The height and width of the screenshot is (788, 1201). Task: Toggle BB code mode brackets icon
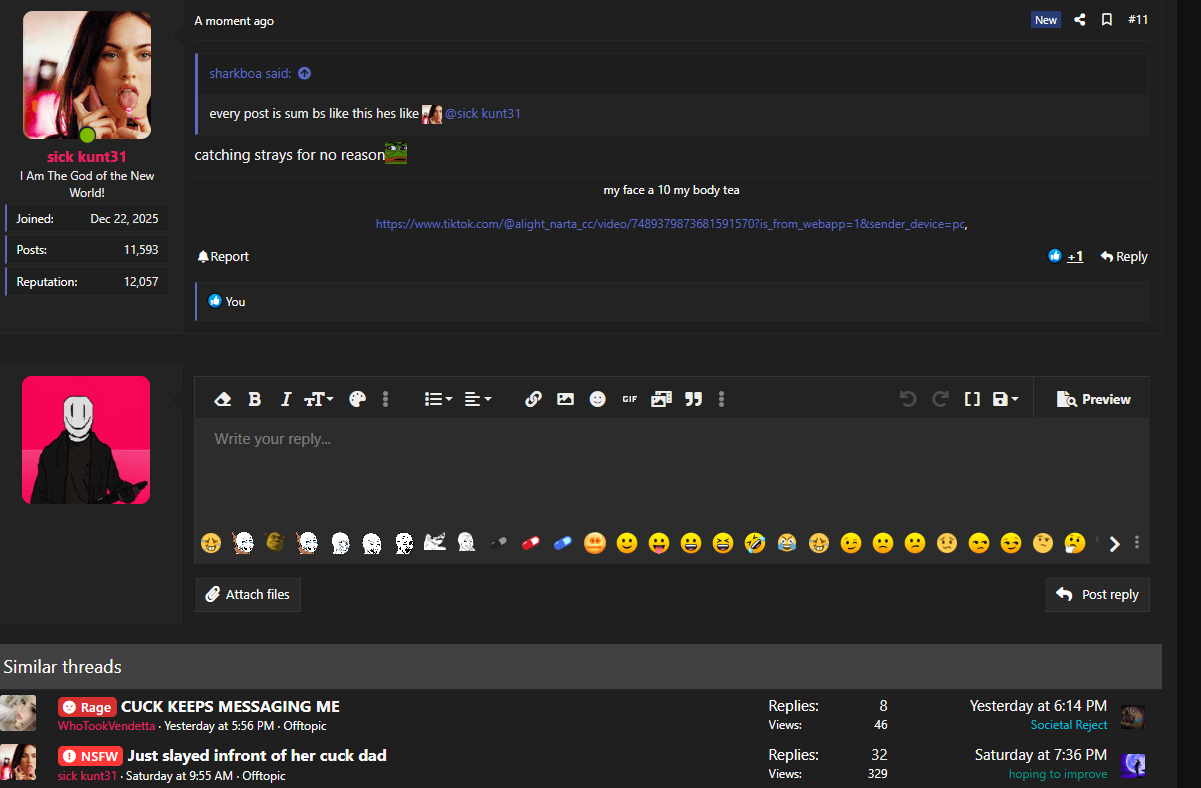(971, 399)
